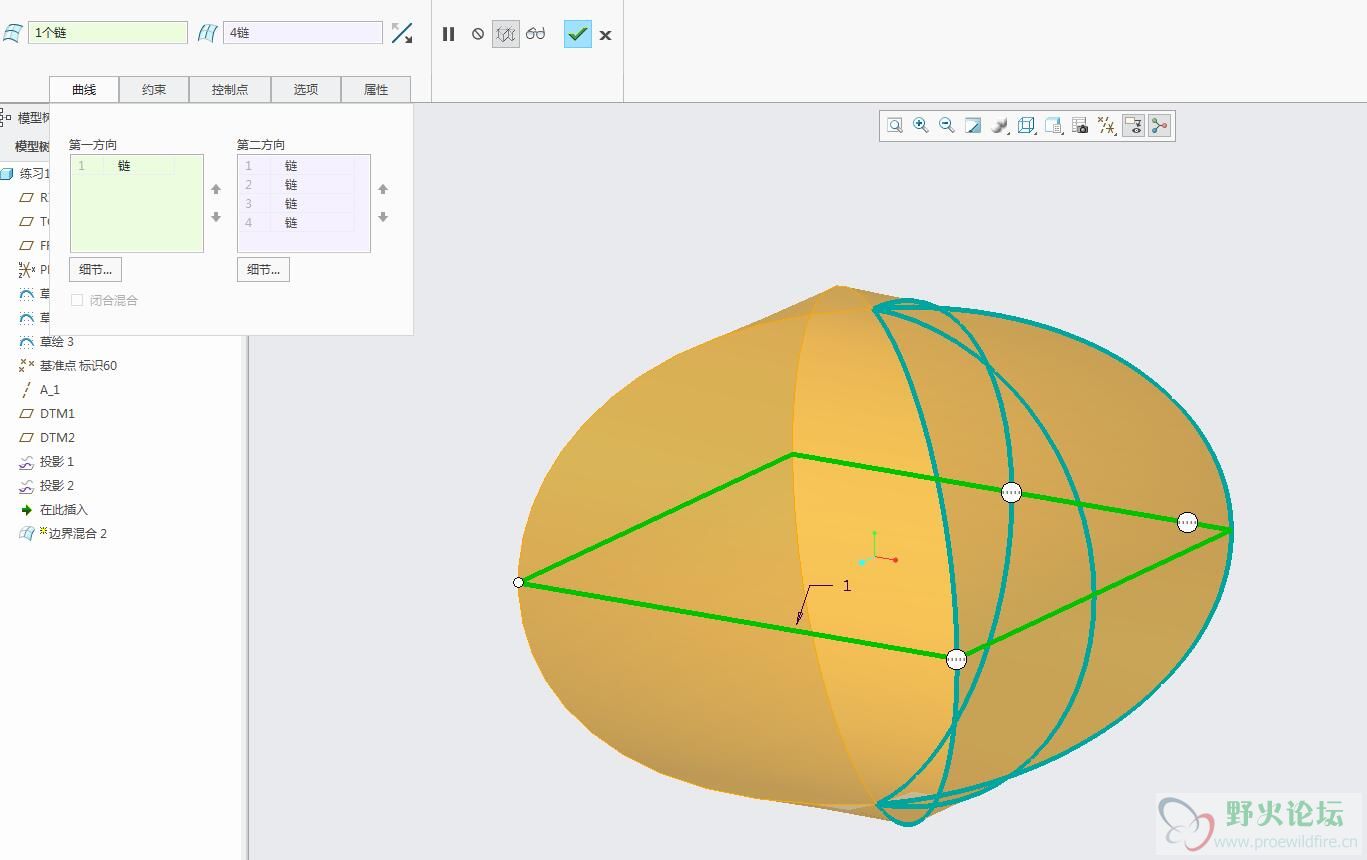Click the left endpoint drag handle

click(518, 582)
